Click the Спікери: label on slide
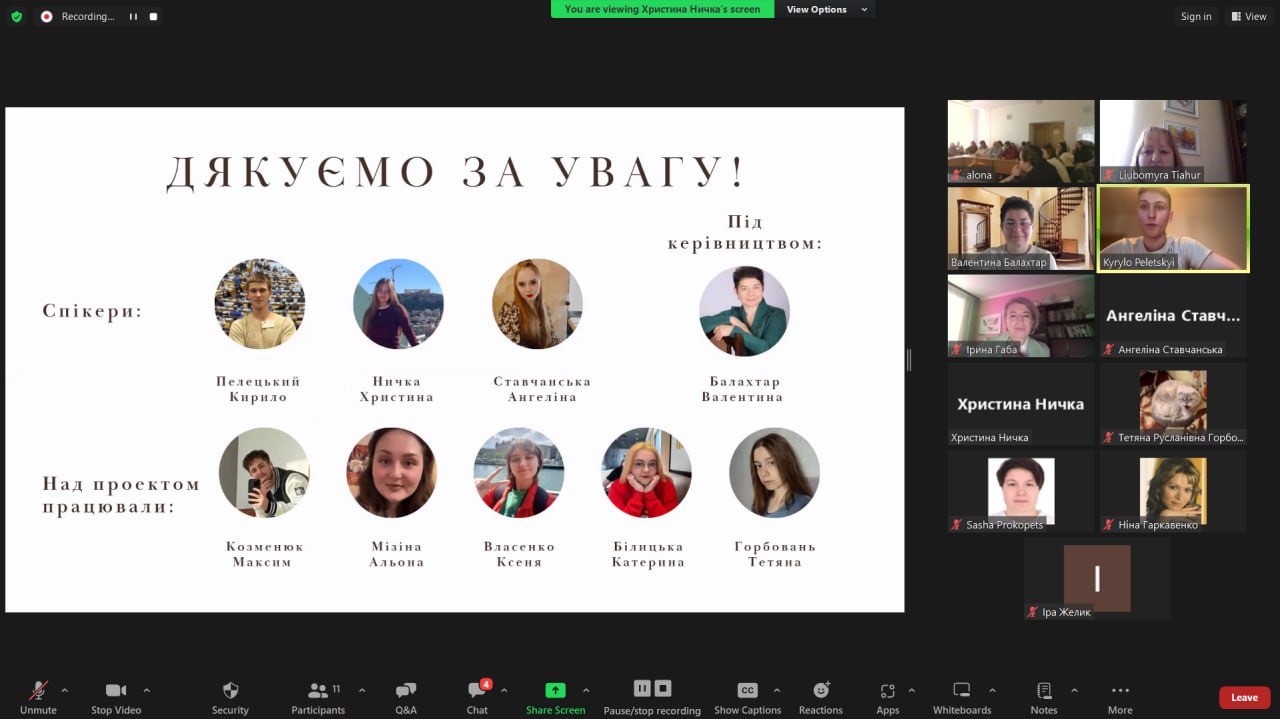Screen dimensions: 1280x719 93,311
